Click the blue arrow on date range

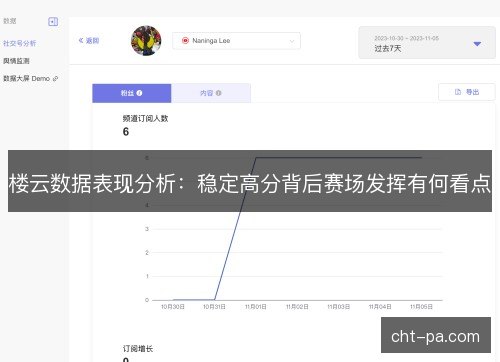(x=477, y=44)
